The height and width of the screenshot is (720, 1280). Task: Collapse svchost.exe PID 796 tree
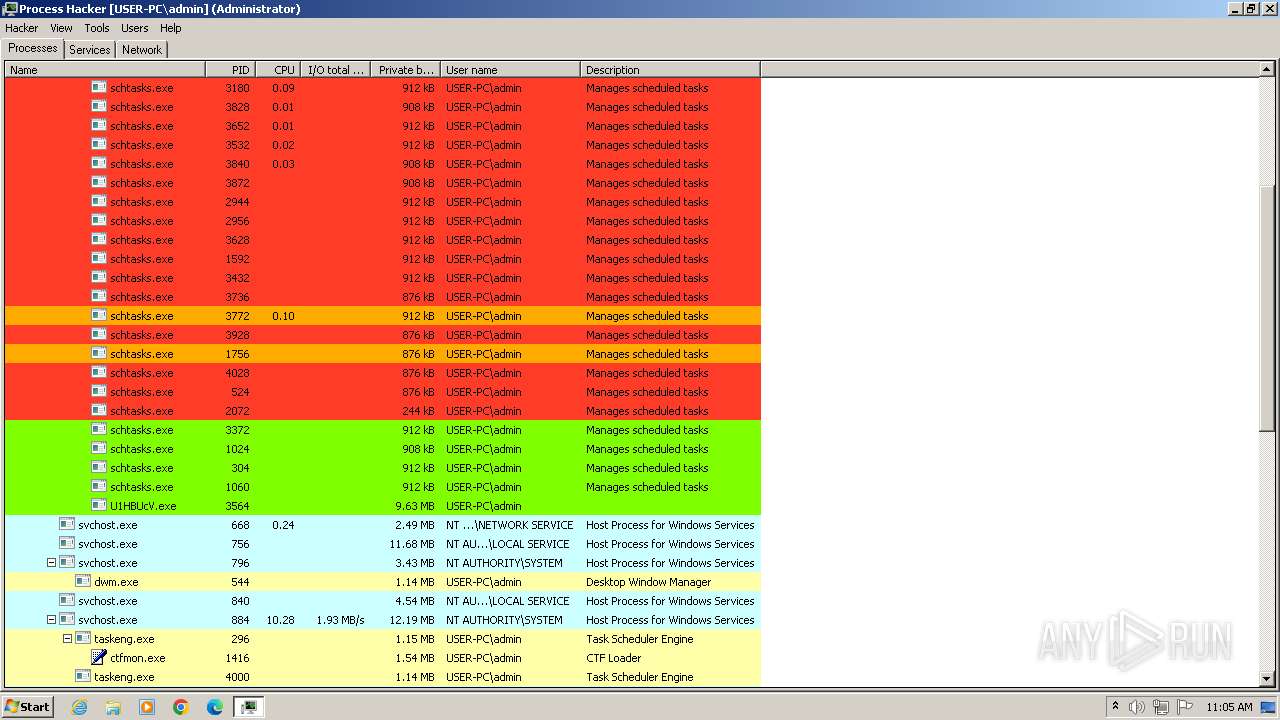[x=51, y=563]
